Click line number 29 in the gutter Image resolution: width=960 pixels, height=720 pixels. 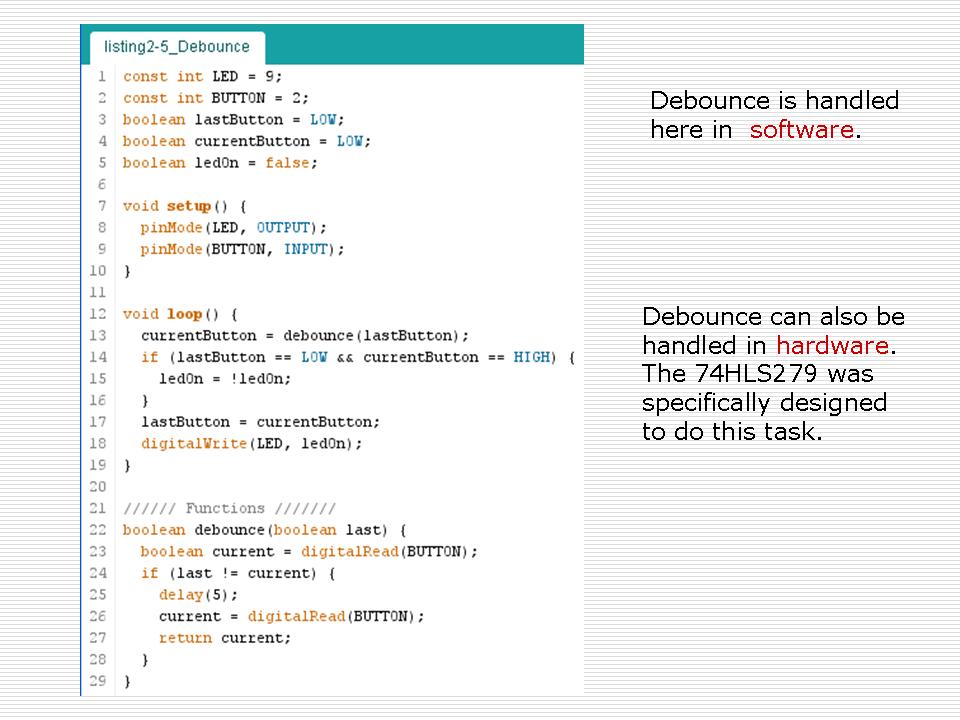pyautogui.click(x=98, y=681)
